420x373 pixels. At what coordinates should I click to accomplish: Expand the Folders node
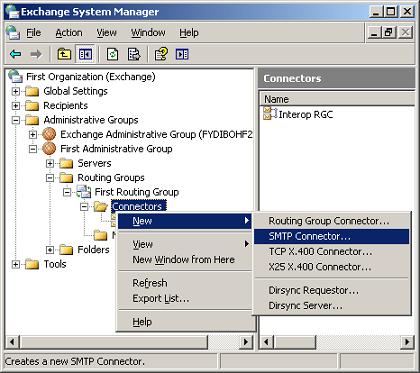50,250
